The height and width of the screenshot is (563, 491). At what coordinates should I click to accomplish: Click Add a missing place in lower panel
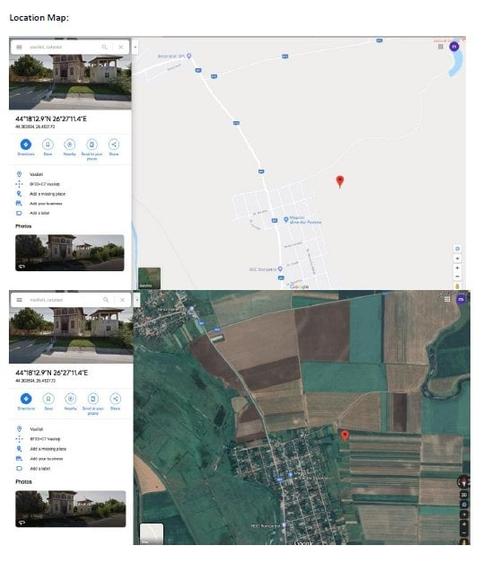click(71, 449)
